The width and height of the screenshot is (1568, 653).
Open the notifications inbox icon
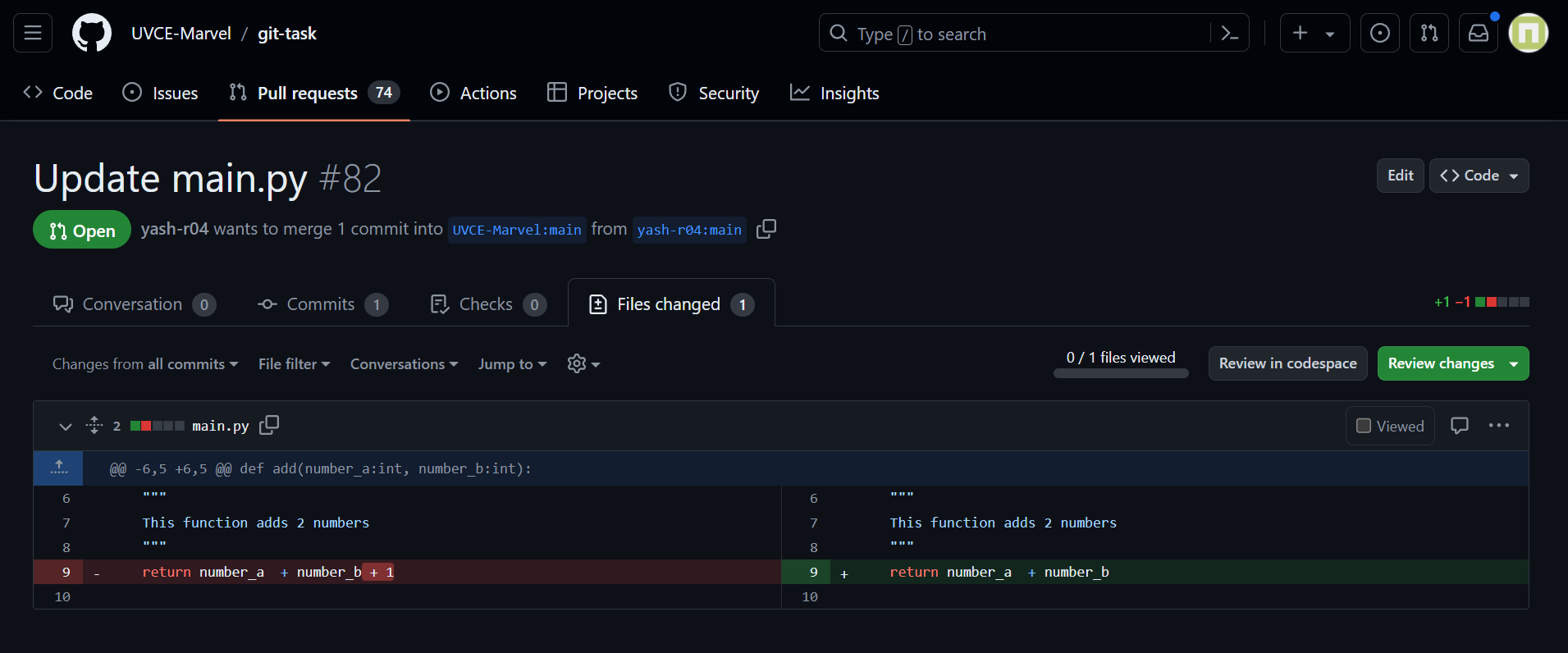coord(1479,33)
